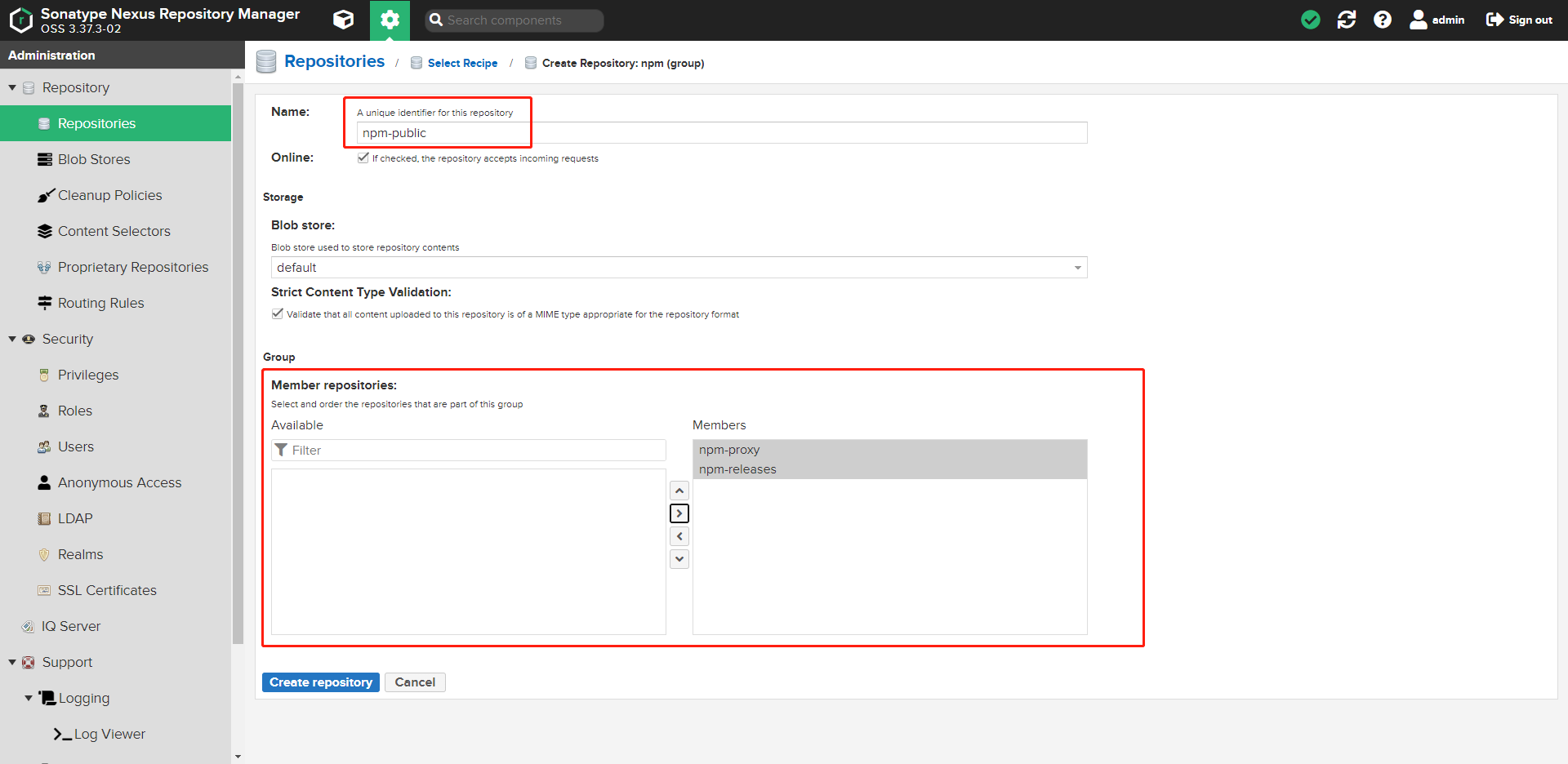The height and width of the screenshot is (764, 1568).
Task: Click the Routing Rules signpost icon
Action: click(45, 303)
